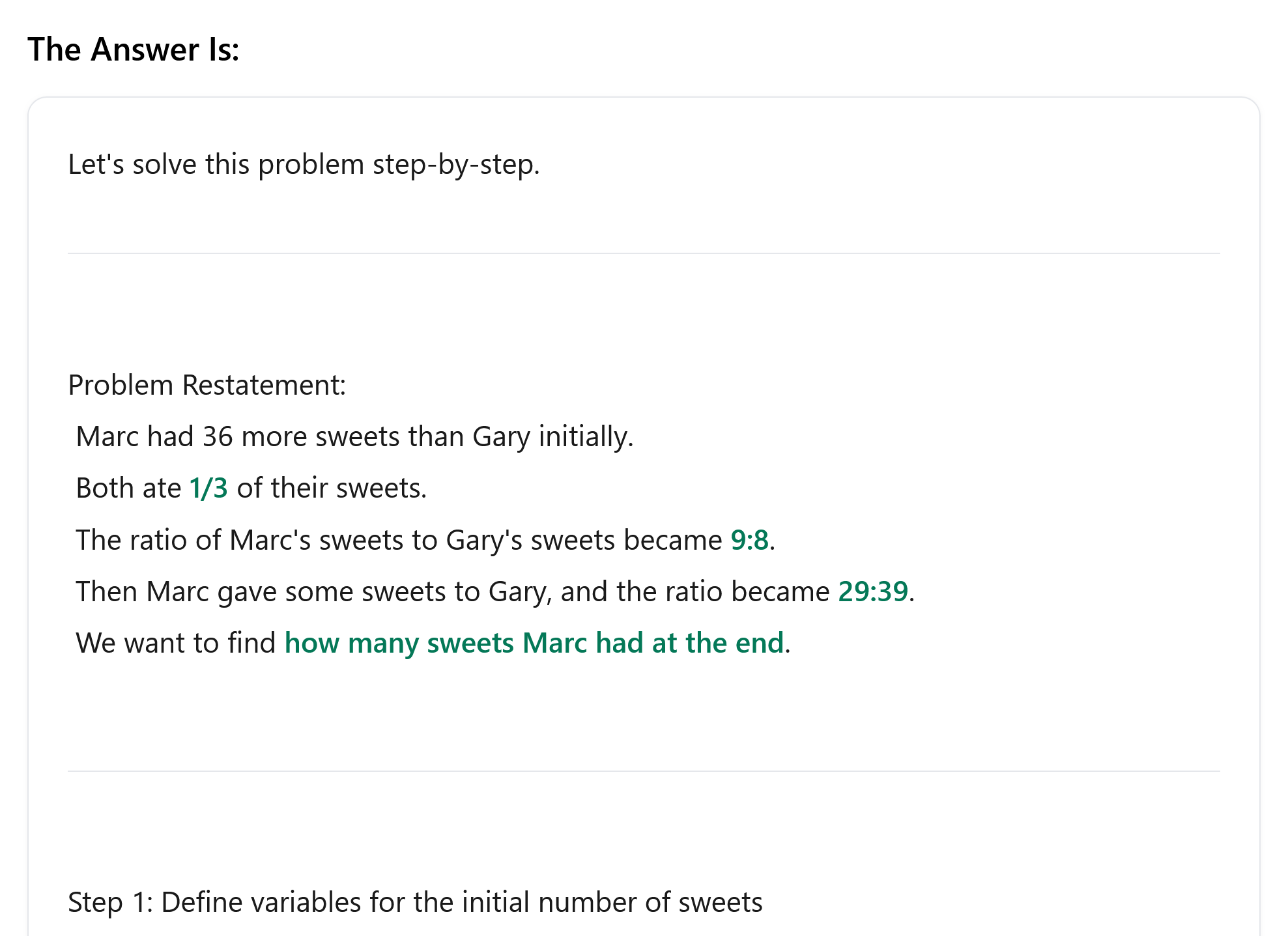Select the green "29:39" ratio
The height and width of the screenshot is (936, 1288).
pyautogui.click(x=872, y=591)
